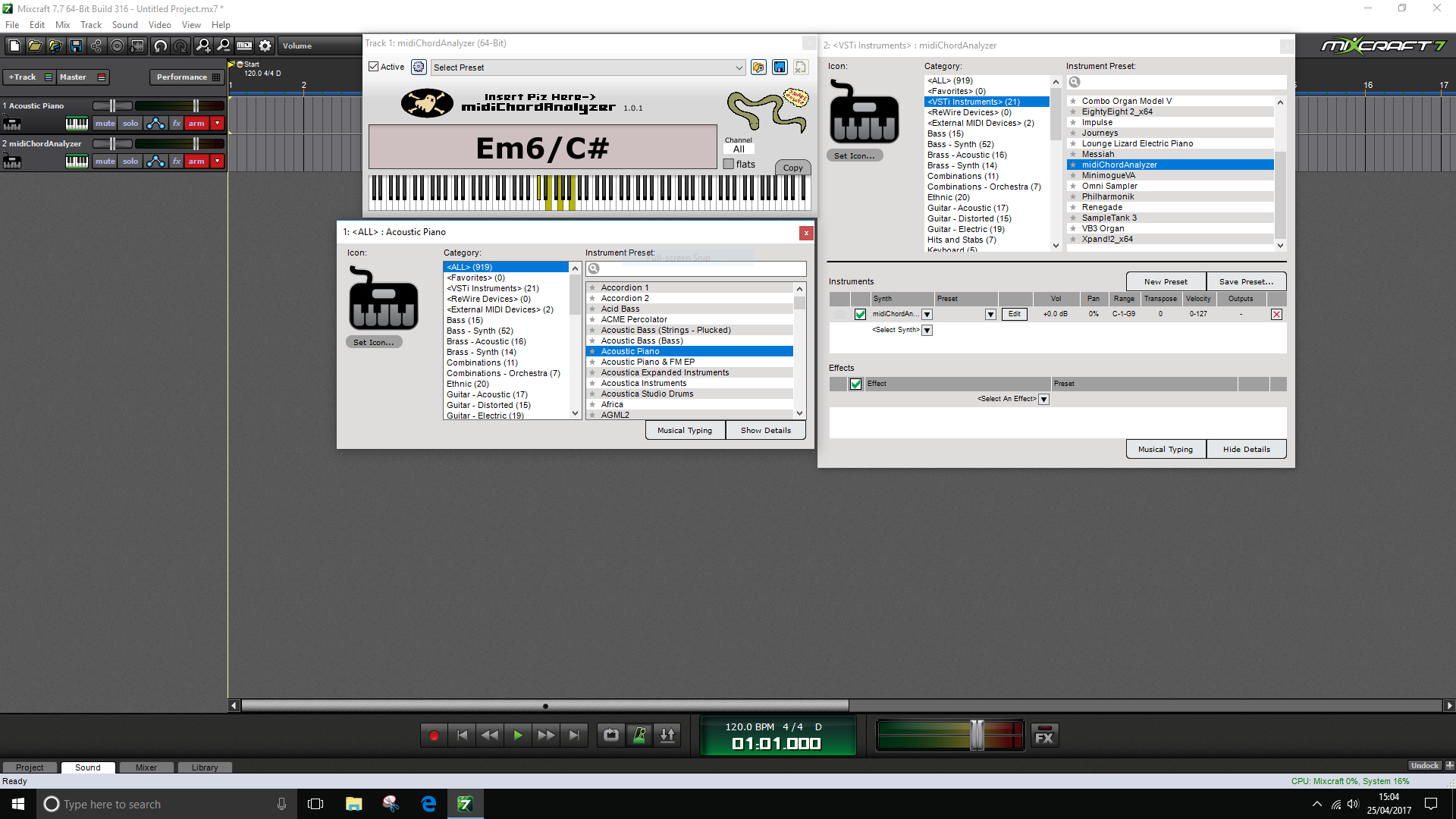The image size is (1456, 819).
Task: Click the Save Preset button in instrument panel
Action: pyautogui.click(x=1245, y=281)
